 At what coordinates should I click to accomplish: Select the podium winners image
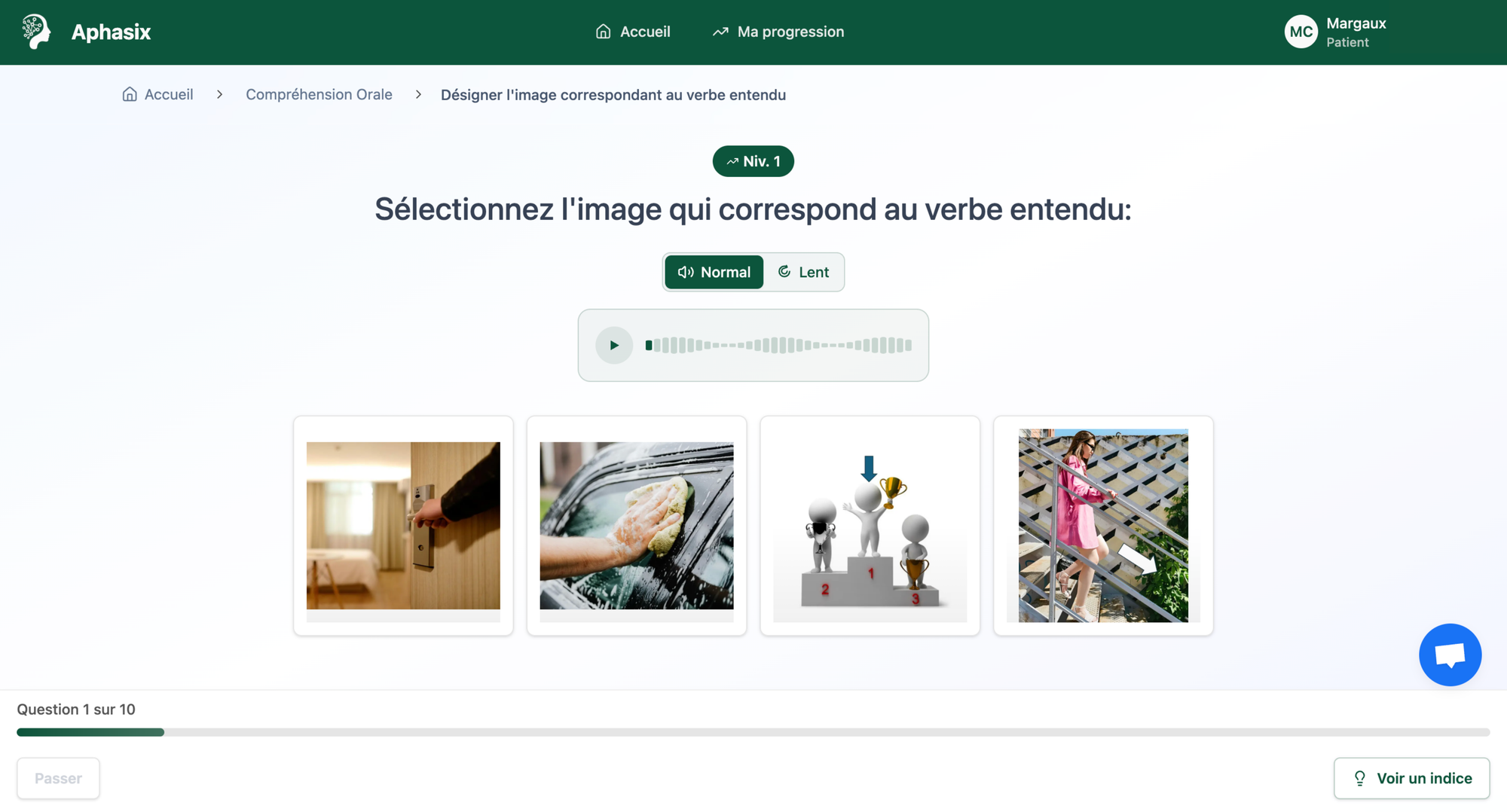870,526
